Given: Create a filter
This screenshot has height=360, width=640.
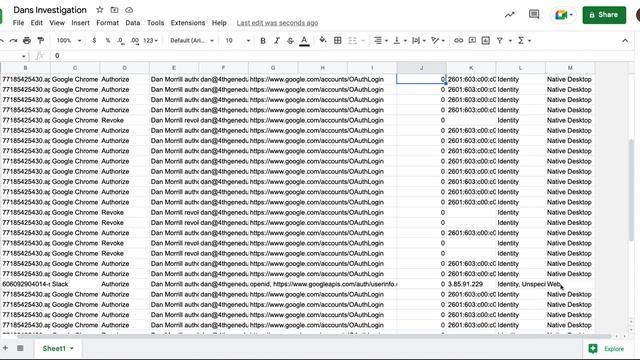Looking at the screenshot, I should click(500, 40).
